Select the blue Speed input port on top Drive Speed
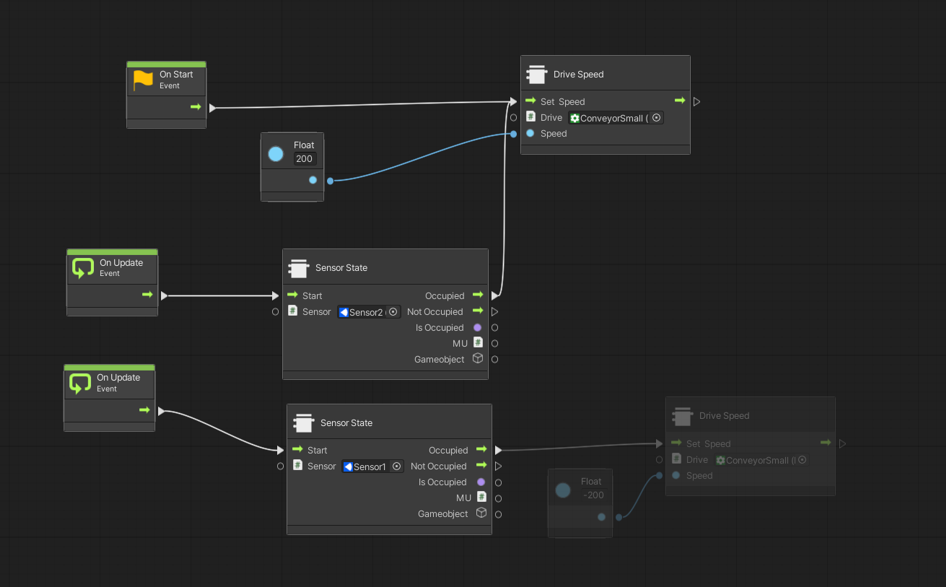 [530, 133]
